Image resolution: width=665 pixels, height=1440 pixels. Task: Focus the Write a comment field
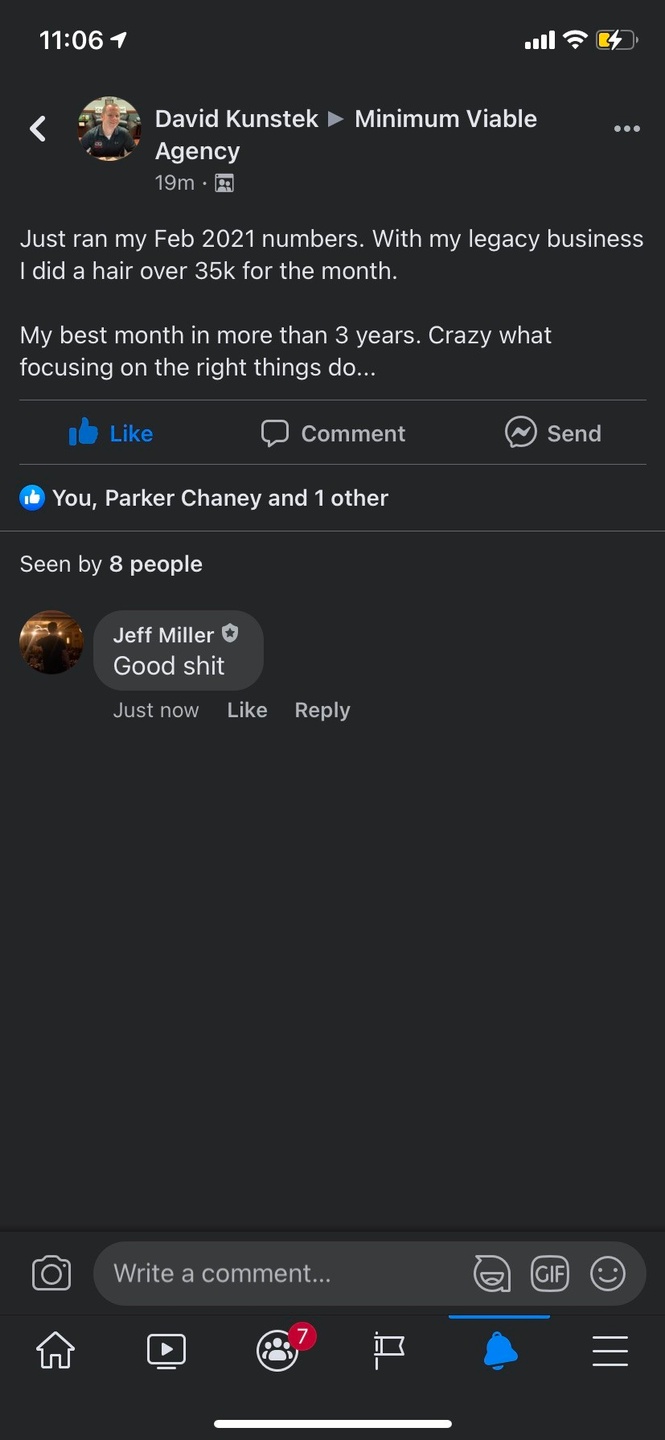(x=280, y=1273)
